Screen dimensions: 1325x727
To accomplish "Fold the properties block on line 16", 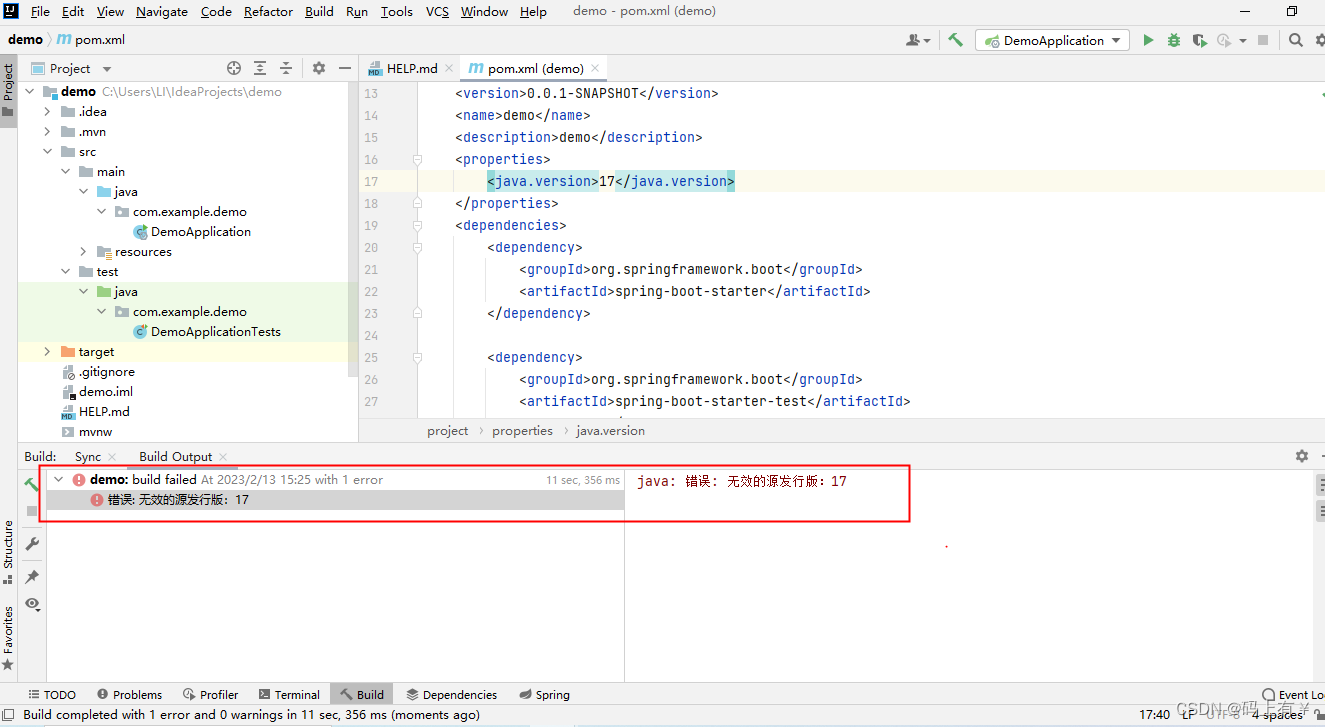I will 418,159.
